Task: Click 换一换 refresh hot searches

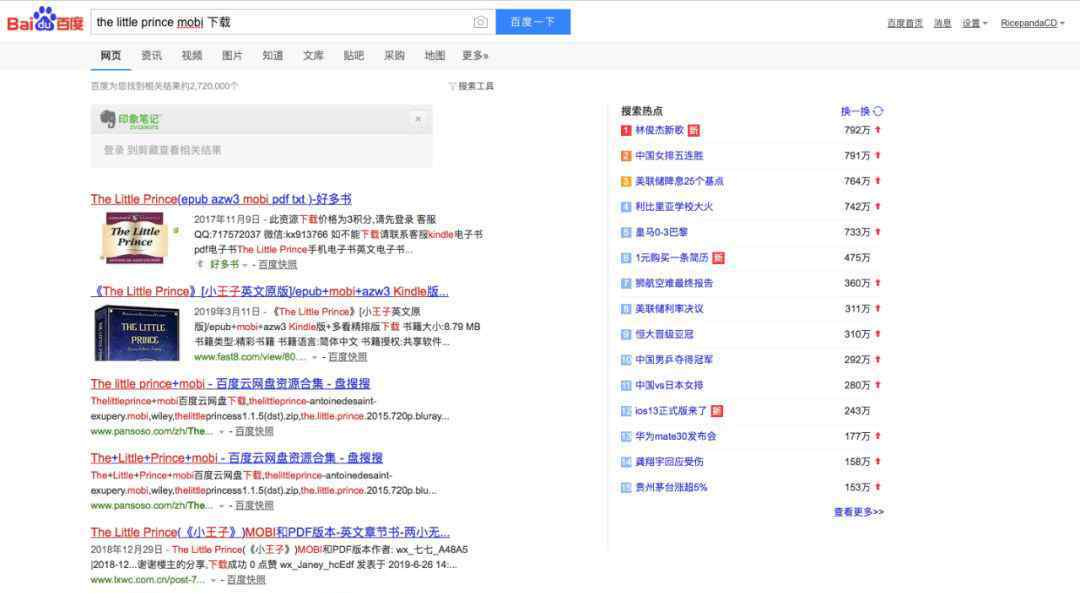Action: 855,111
